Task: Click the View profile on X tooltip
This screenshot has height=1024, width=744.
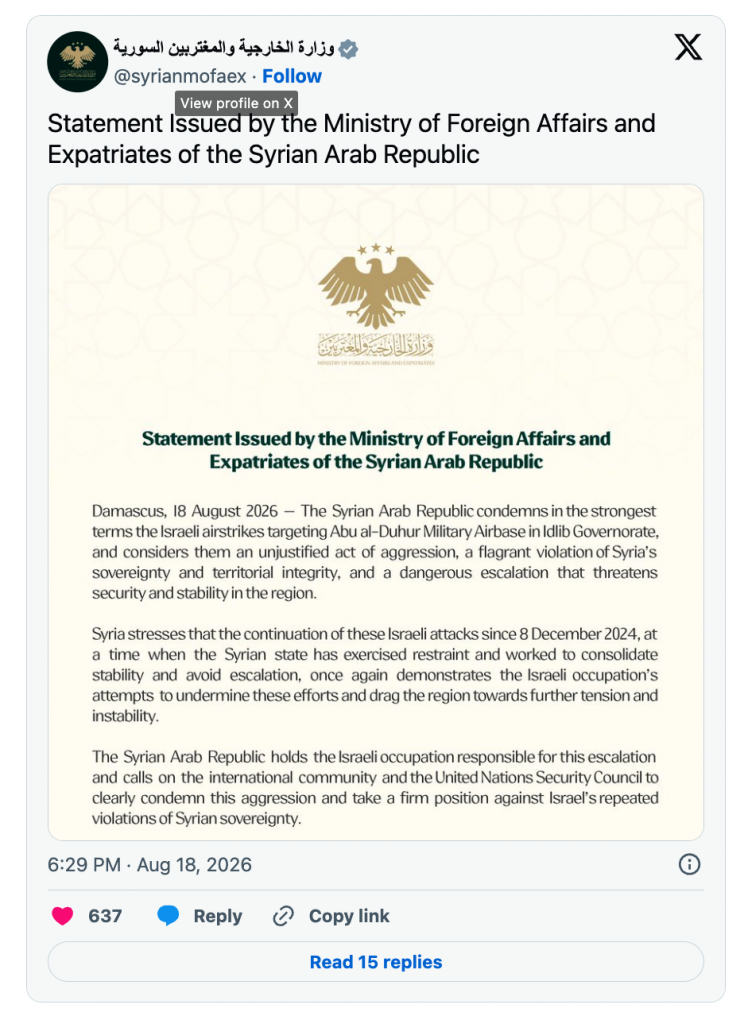Action: [x=236, y=103]
